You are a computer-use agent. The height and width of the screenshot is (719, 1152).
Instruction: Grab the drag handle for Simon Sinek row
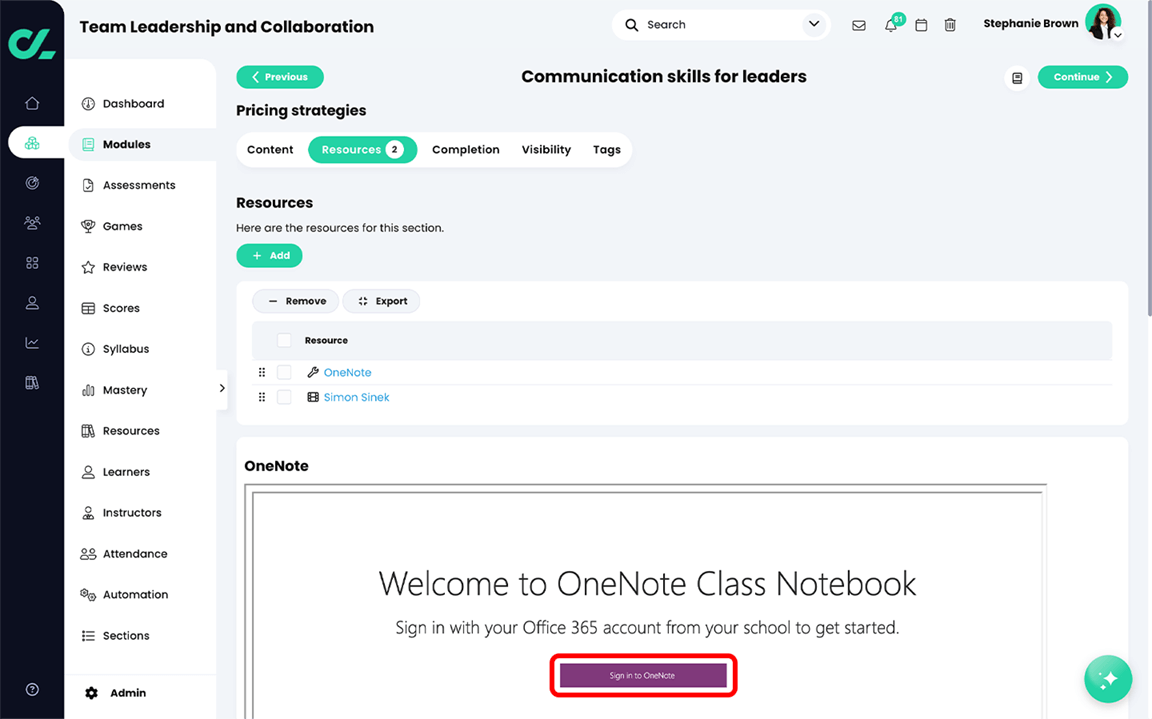click(x=262, y=397)
